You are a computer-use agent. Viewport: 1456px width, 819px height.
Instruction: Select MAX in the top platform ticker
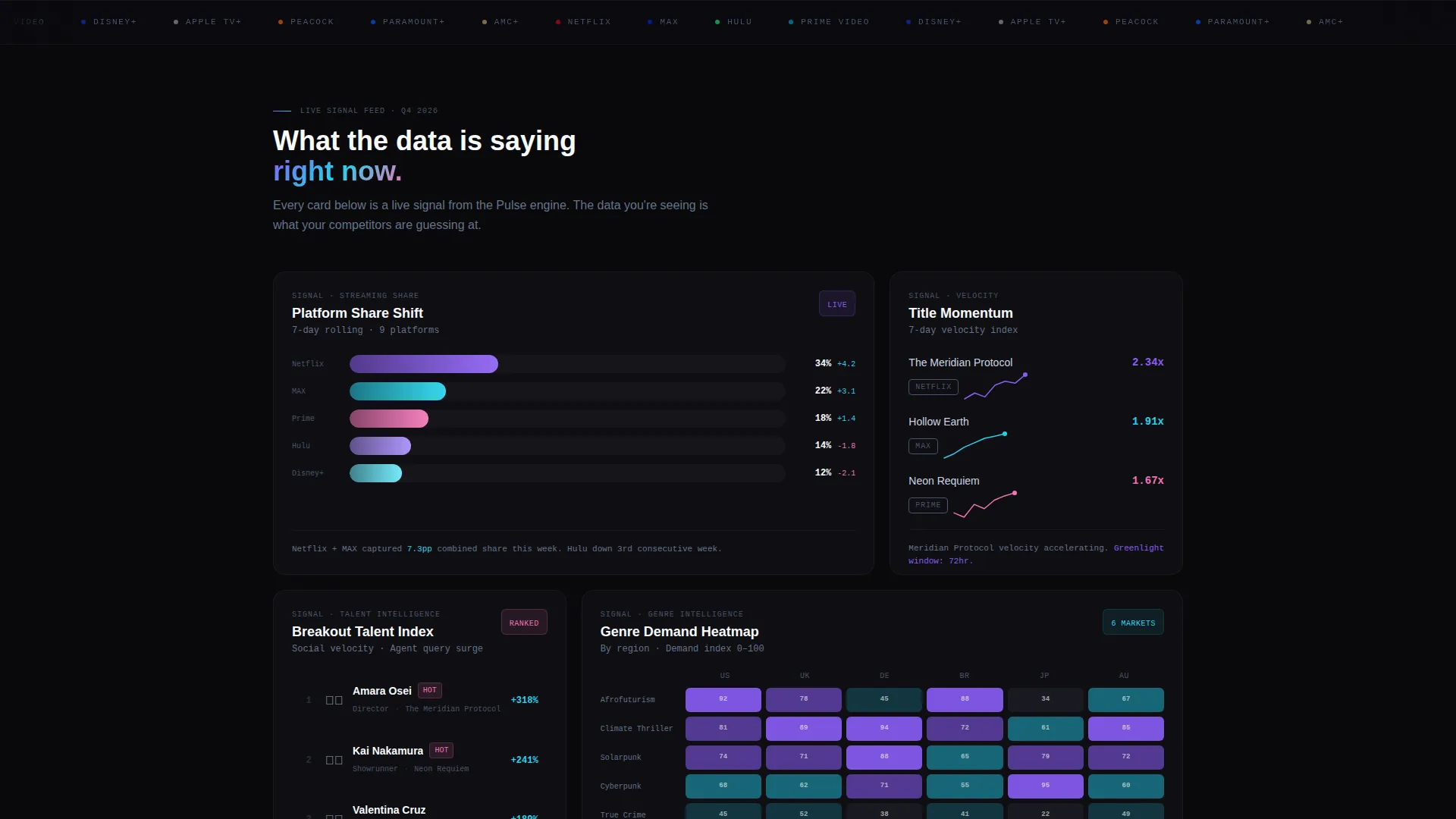pos(663,22)
